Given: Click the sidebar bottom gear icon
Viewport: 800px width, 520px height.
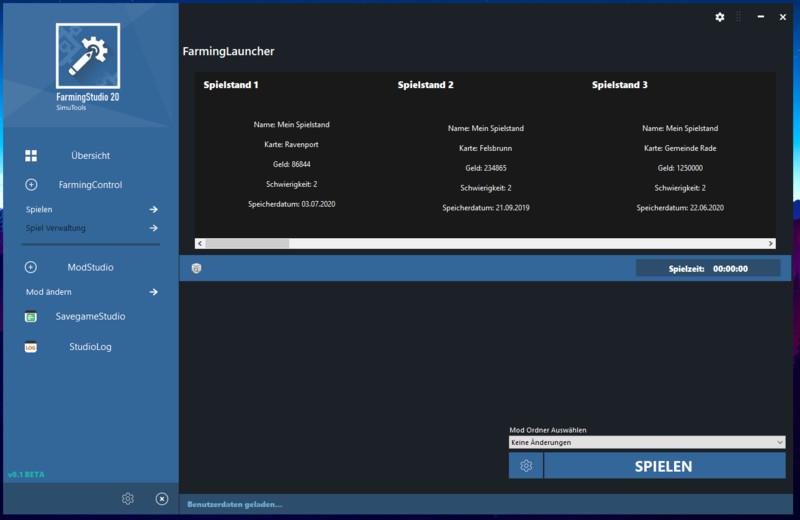Looking at the screenshot, I should tap(128, 499).
